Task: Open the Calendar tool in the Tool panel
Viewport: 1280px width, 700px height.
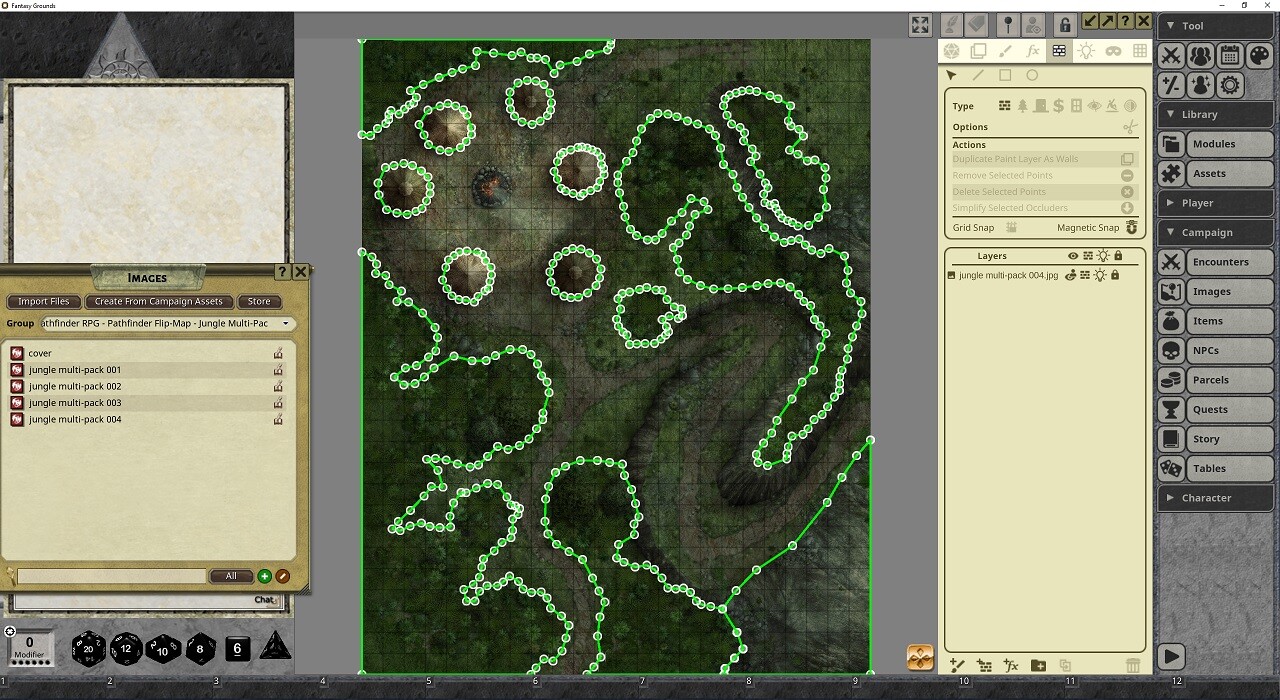Action: coord(1230,55)
